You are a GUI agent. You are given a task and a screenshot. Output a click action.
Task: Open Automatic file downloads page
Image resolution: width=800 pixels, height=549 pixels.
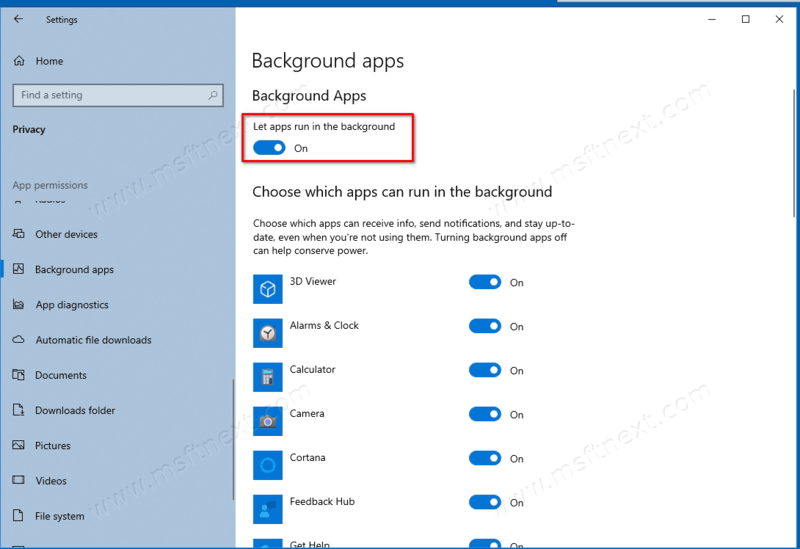93,340
